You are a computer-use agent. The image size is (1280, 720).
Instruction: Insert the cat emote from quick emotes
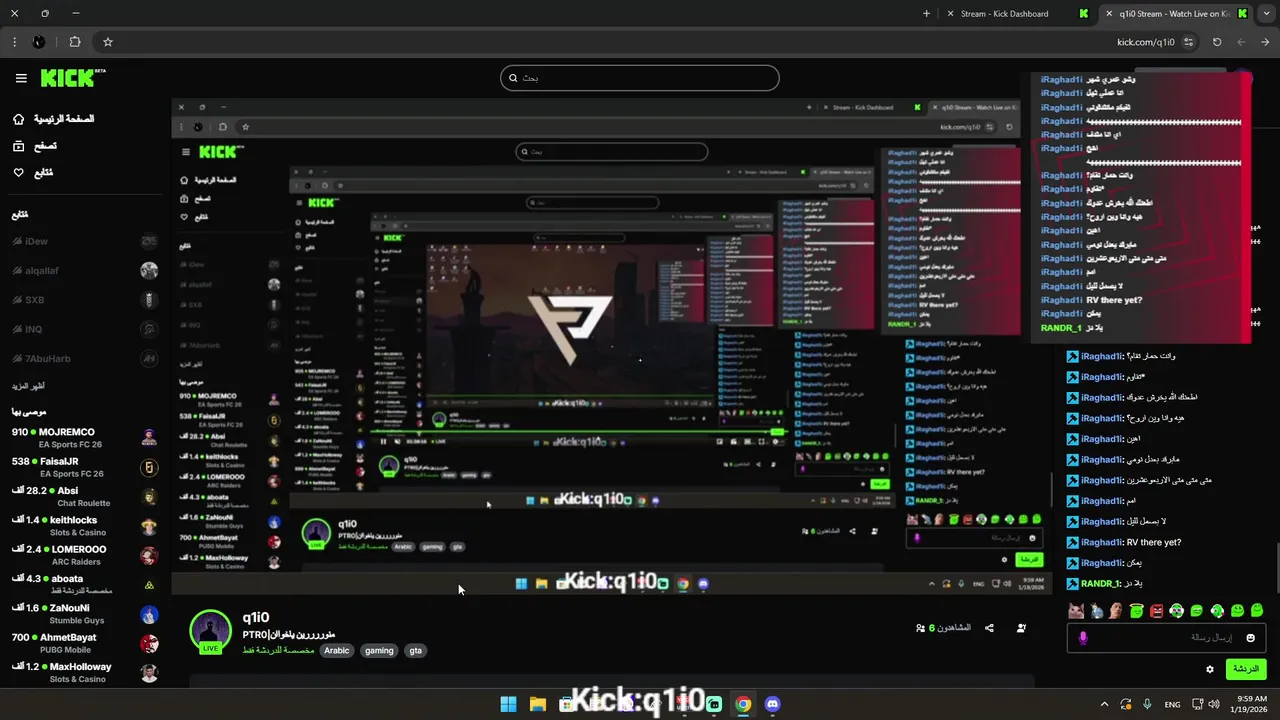tap(1076, 610)
